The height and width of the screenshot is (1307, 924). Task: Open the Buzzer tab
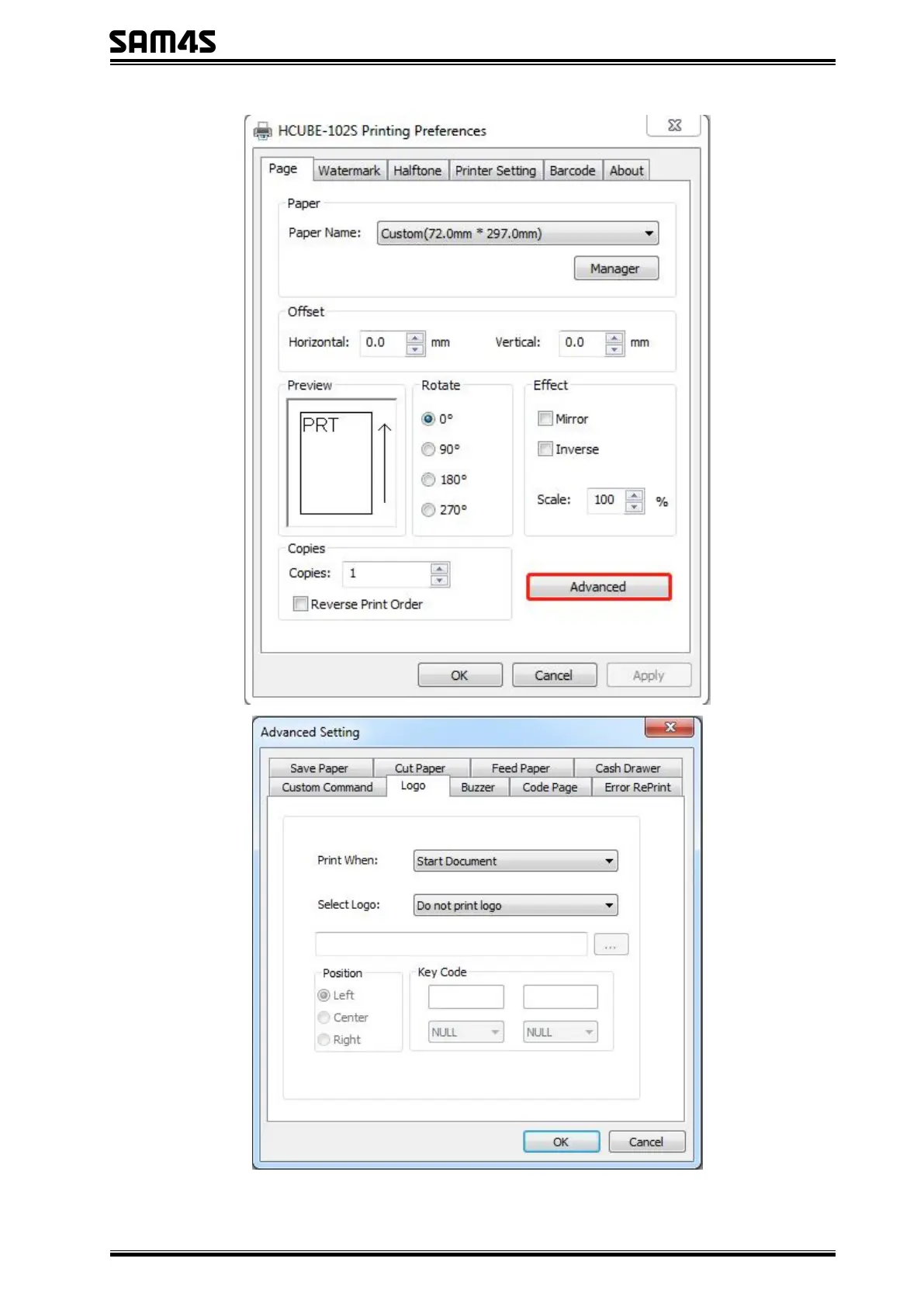[478, 787]
